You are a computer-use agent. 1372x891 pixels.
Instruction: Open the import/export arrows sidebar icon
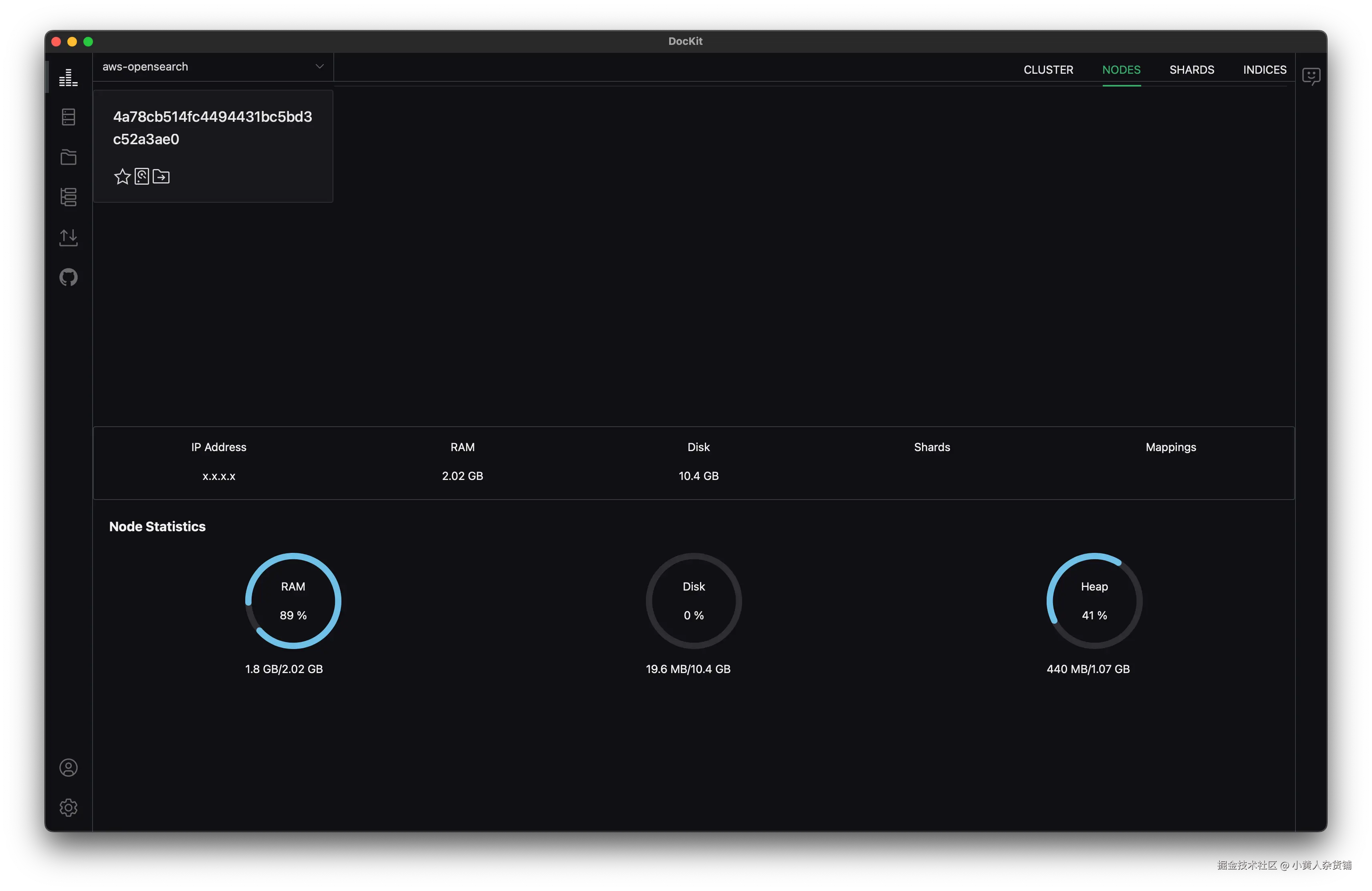68,237
